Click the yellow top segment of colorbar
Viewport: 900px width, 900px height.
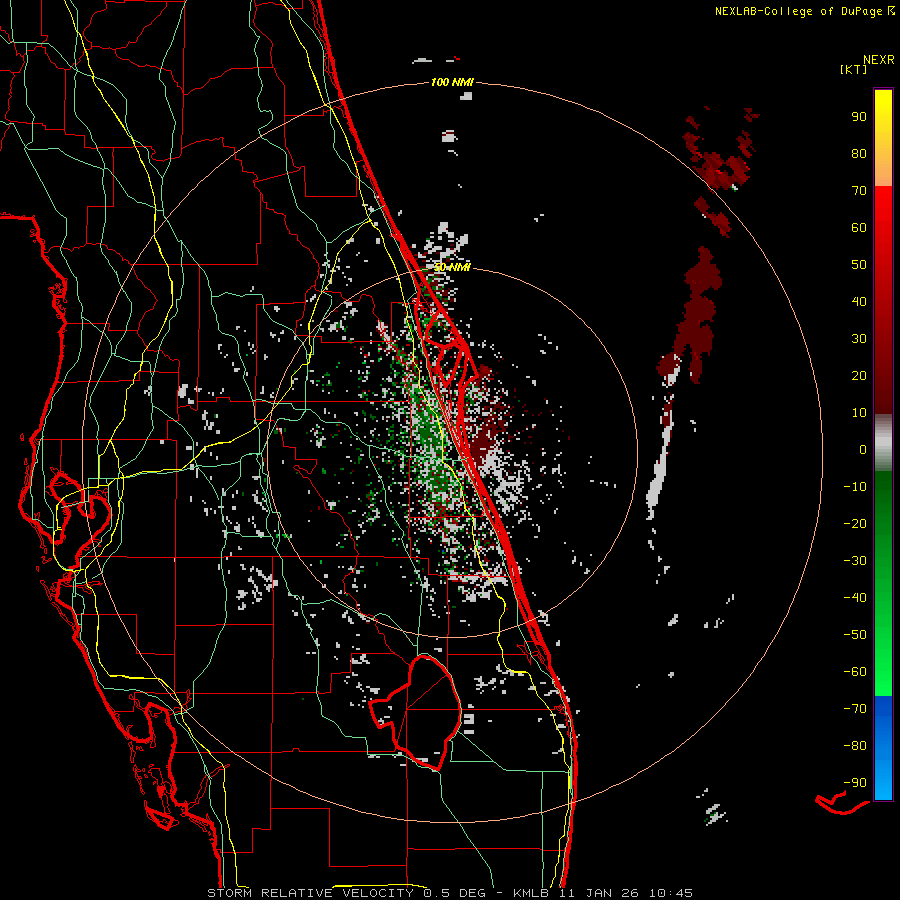tap(883, 138)
